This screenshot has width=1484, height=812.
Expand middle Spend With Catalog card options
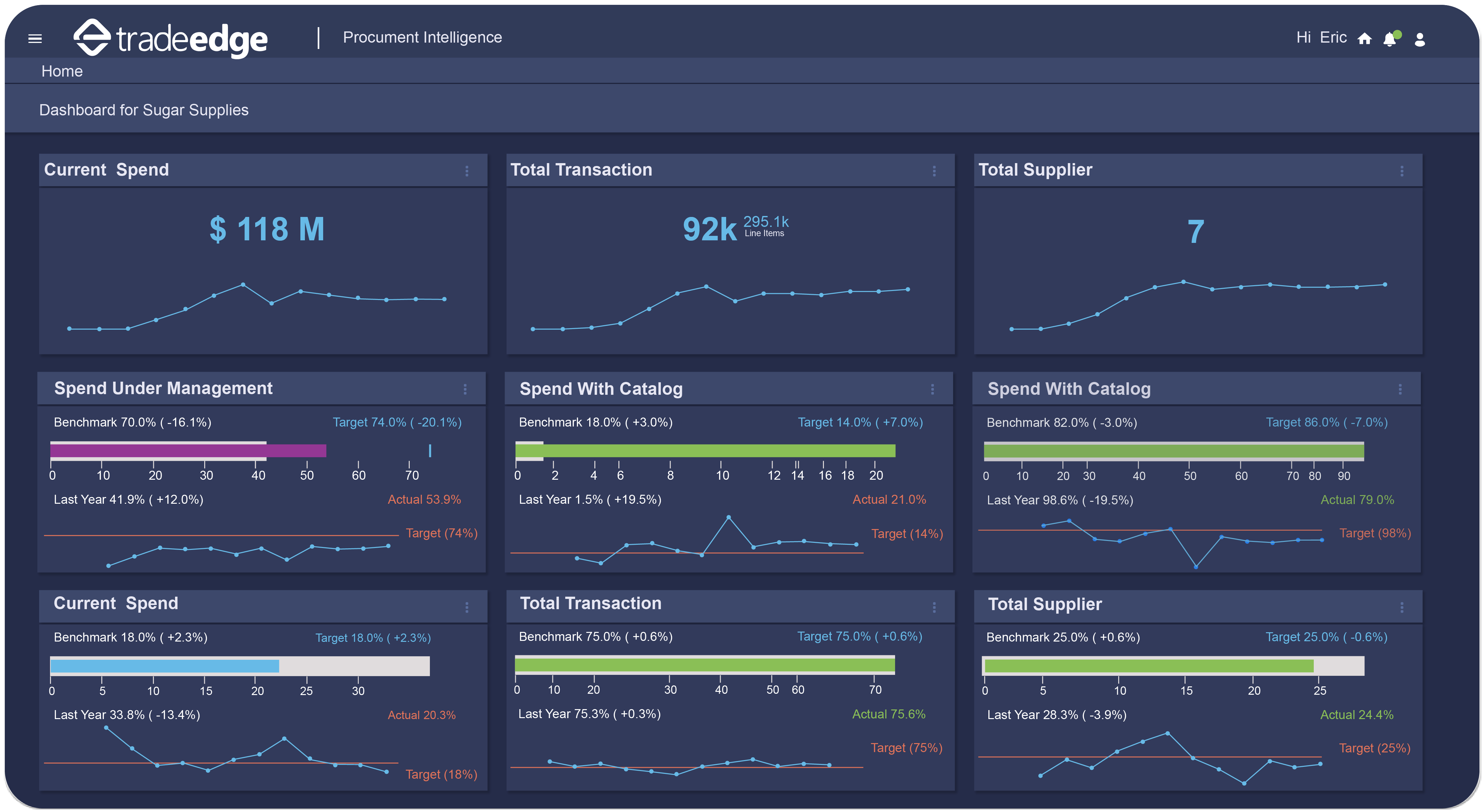[932, 389]
